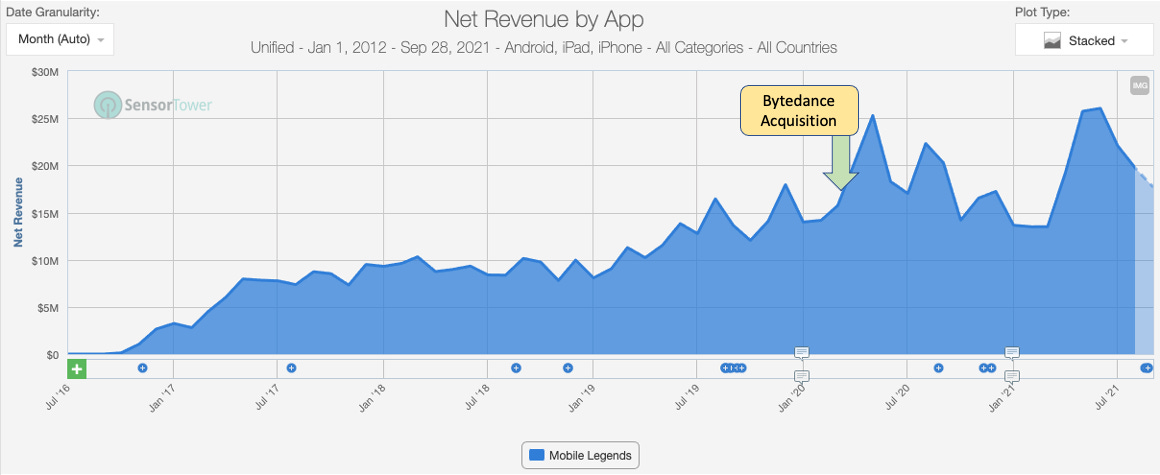Screen dimensions: 1160x475
Task: Open rightmost marker in the cluster after Jul '19
Action: (x=742, y=368)
